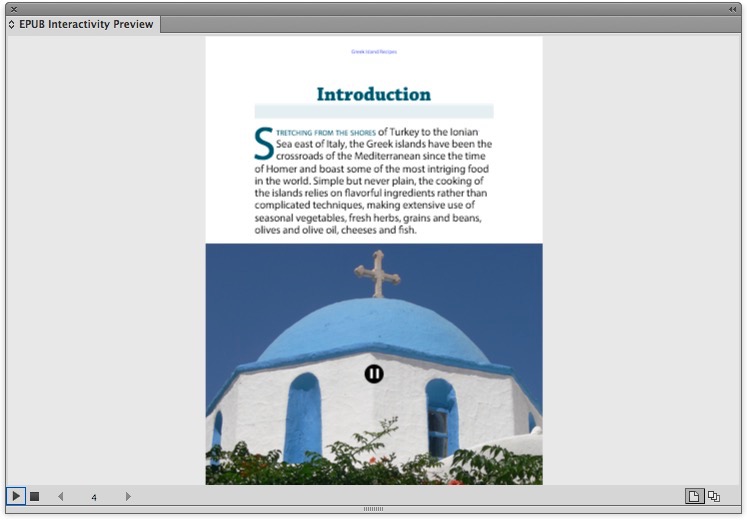
Task: Click the Play Preview button
Action: point(16,496)
